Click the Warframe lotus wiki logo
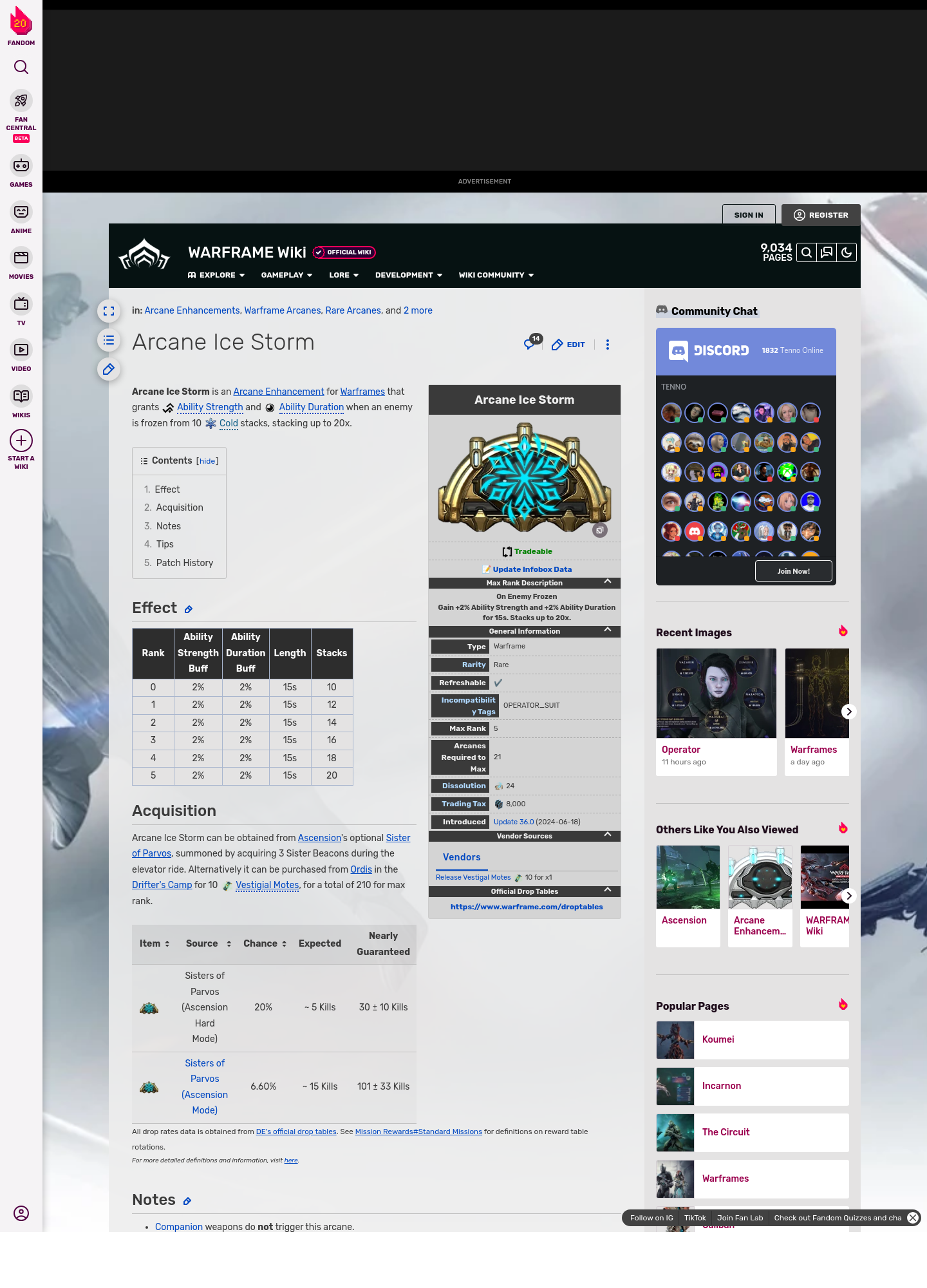The height and width of the screenshot is (1288, 927). [x=144, y=255]
